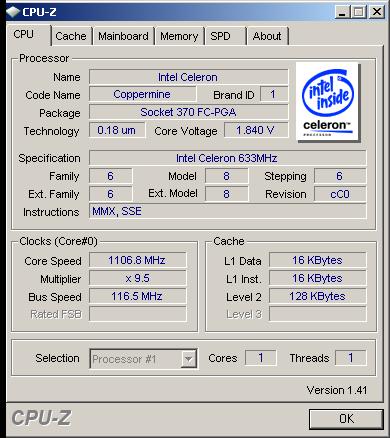Close the CPU-Z window
Viewport: 390px width, 438px height.
coord(377,12)
